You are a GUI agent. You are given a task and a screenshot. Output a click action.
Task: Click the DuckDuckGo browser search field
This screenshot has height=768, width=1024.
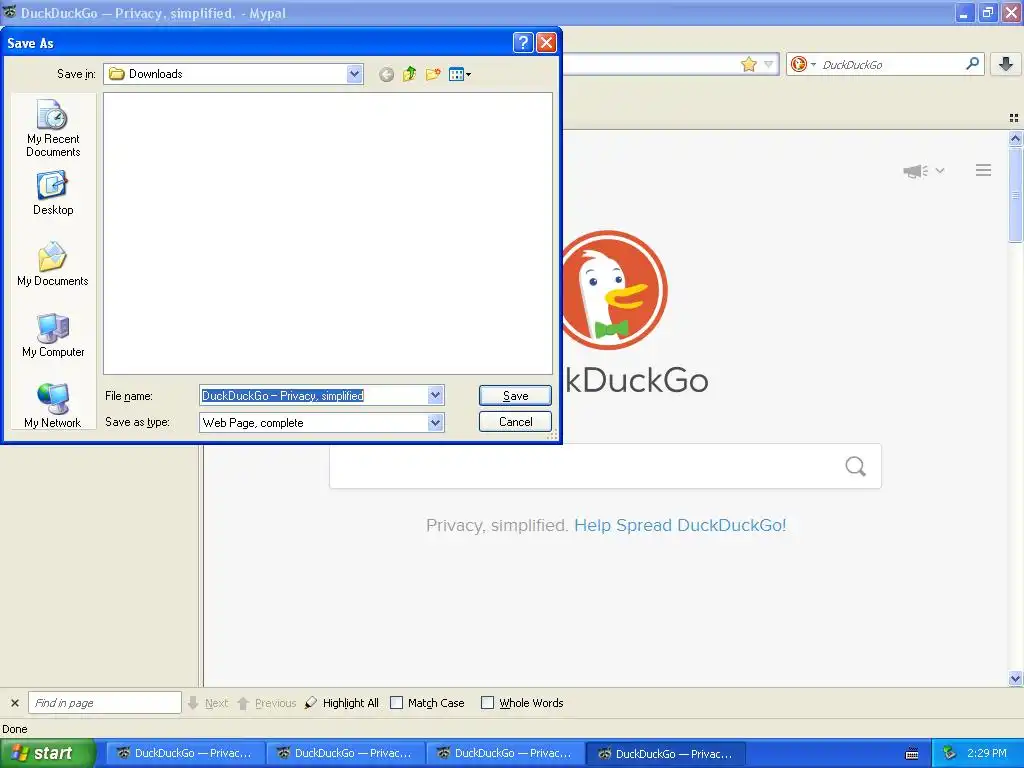[891, 64]
